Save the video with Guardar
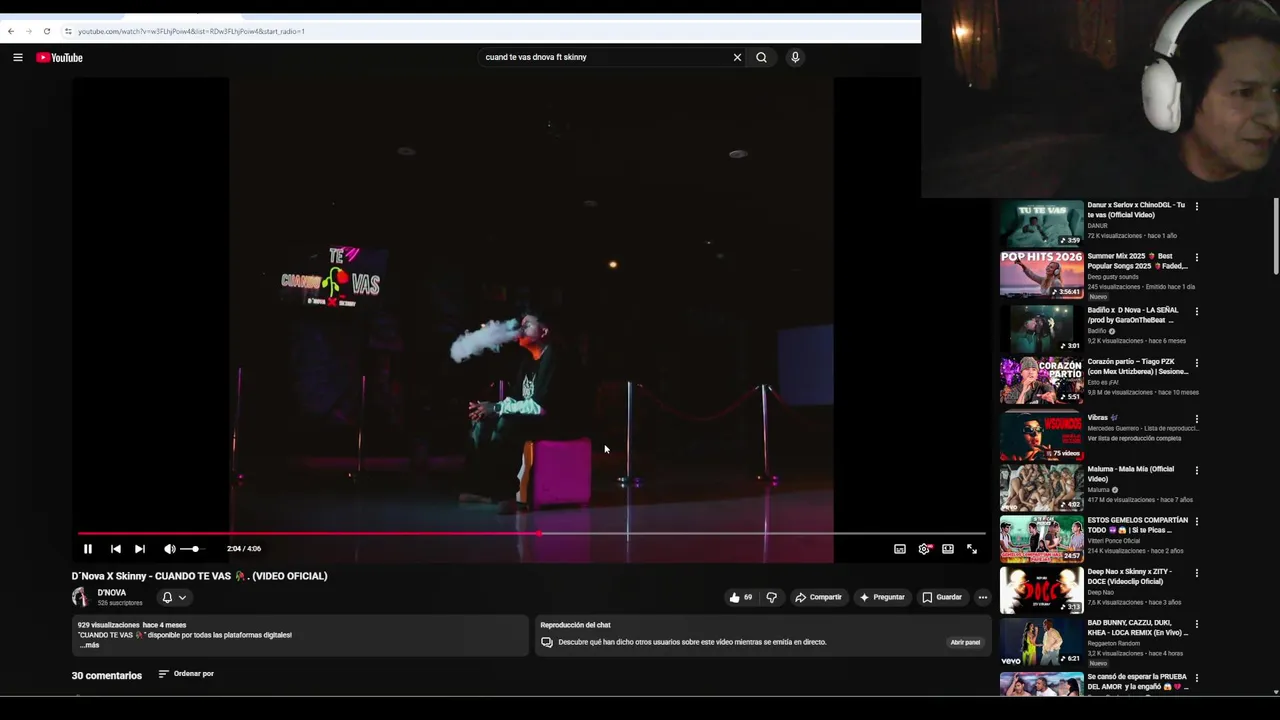Image resolution: width=1280 pixels, height=720 pixels. point(942,597)
